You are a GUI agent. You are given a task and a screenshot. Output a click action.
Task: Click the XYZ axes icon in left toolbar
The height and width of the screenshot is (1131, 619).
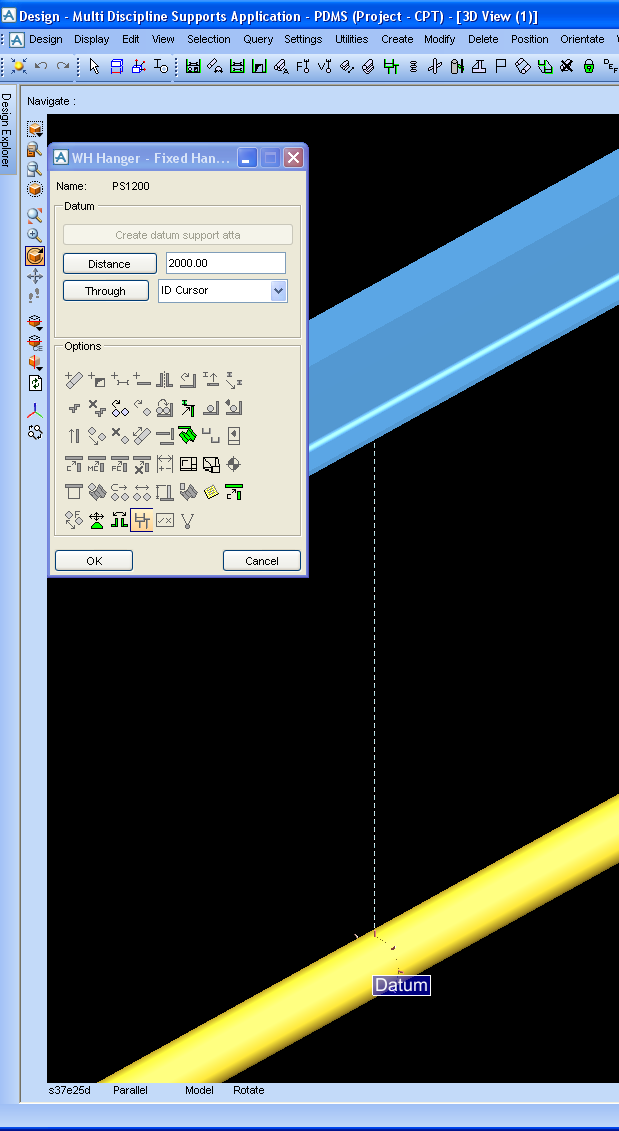(35, 411)
